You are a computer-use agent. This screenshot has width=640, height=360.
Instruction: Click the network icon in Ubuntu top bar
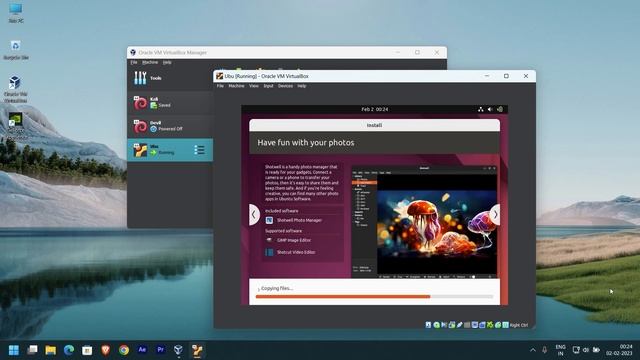click(480, 109)
